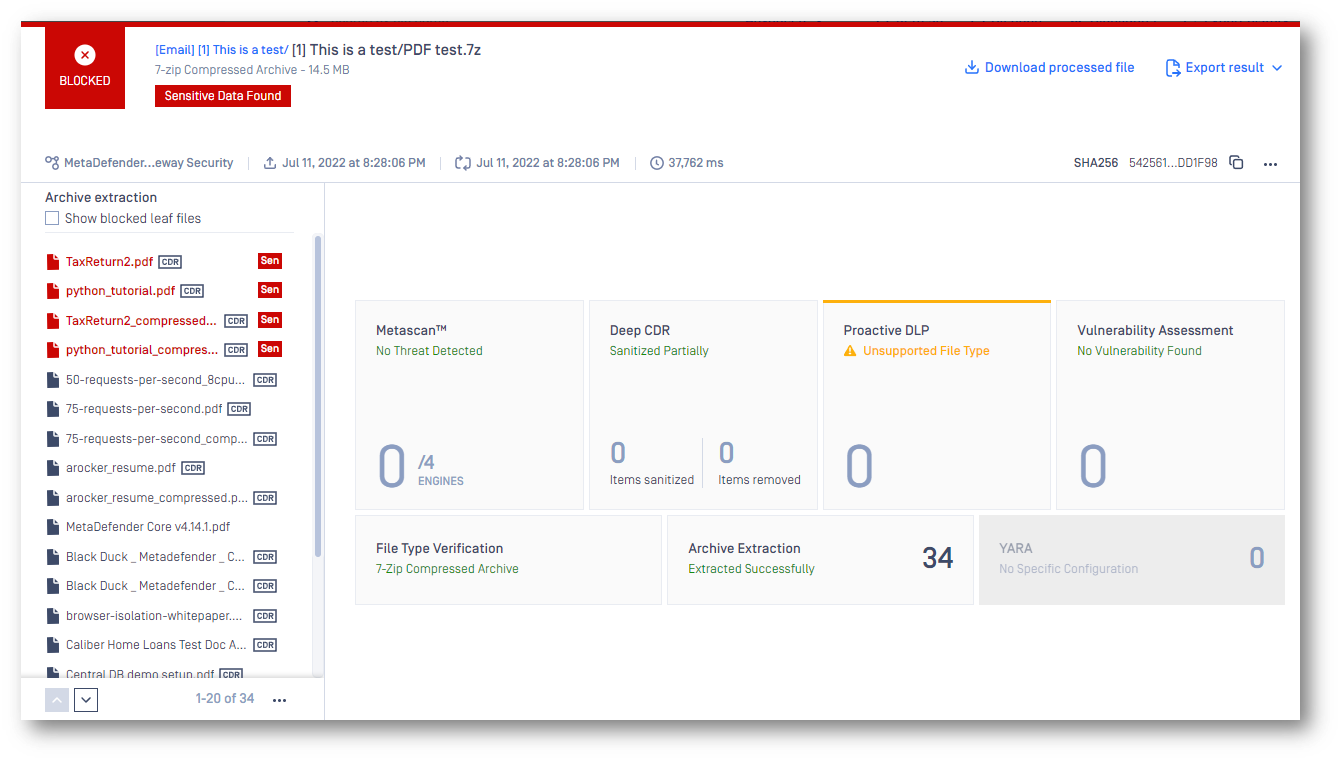Click the clock icon next to 37,762 ms
This screenshot has height=762, width=1342.
point(657,162)
